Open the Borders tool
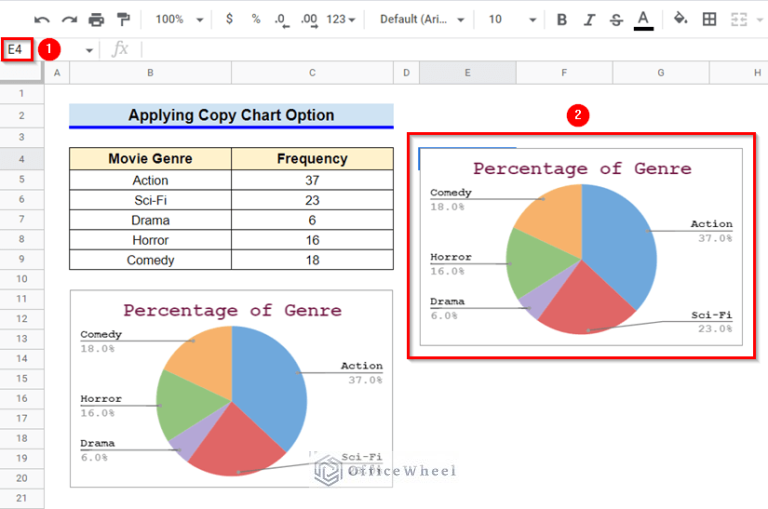The width and height of the screenshot is (768, 509). [710, 19]
